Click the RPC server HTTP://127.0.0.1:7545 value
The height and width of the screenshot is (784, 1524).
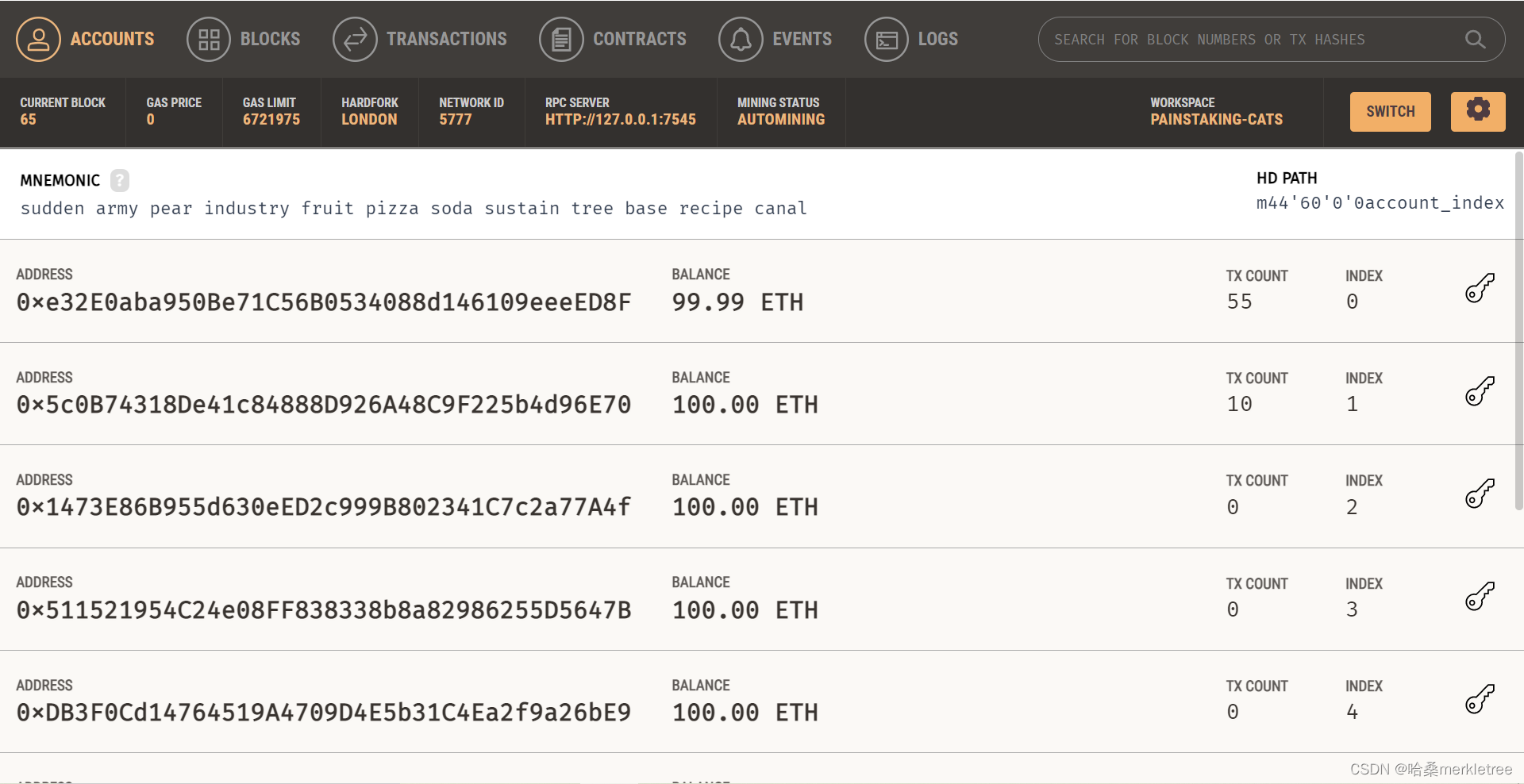(620, 120)
